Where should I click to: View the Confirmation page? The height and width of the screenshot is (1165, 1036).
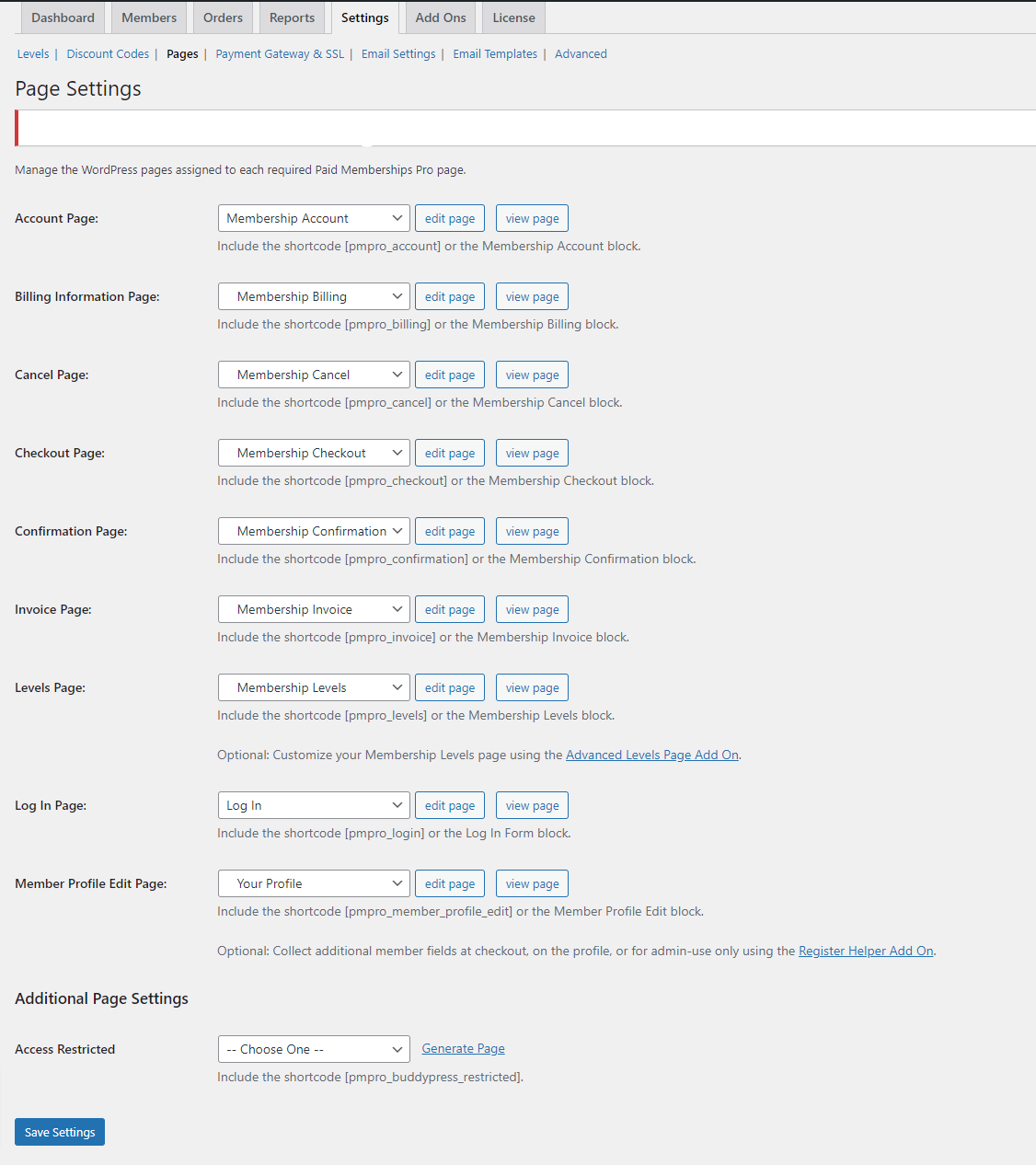(x=532, y=531)
